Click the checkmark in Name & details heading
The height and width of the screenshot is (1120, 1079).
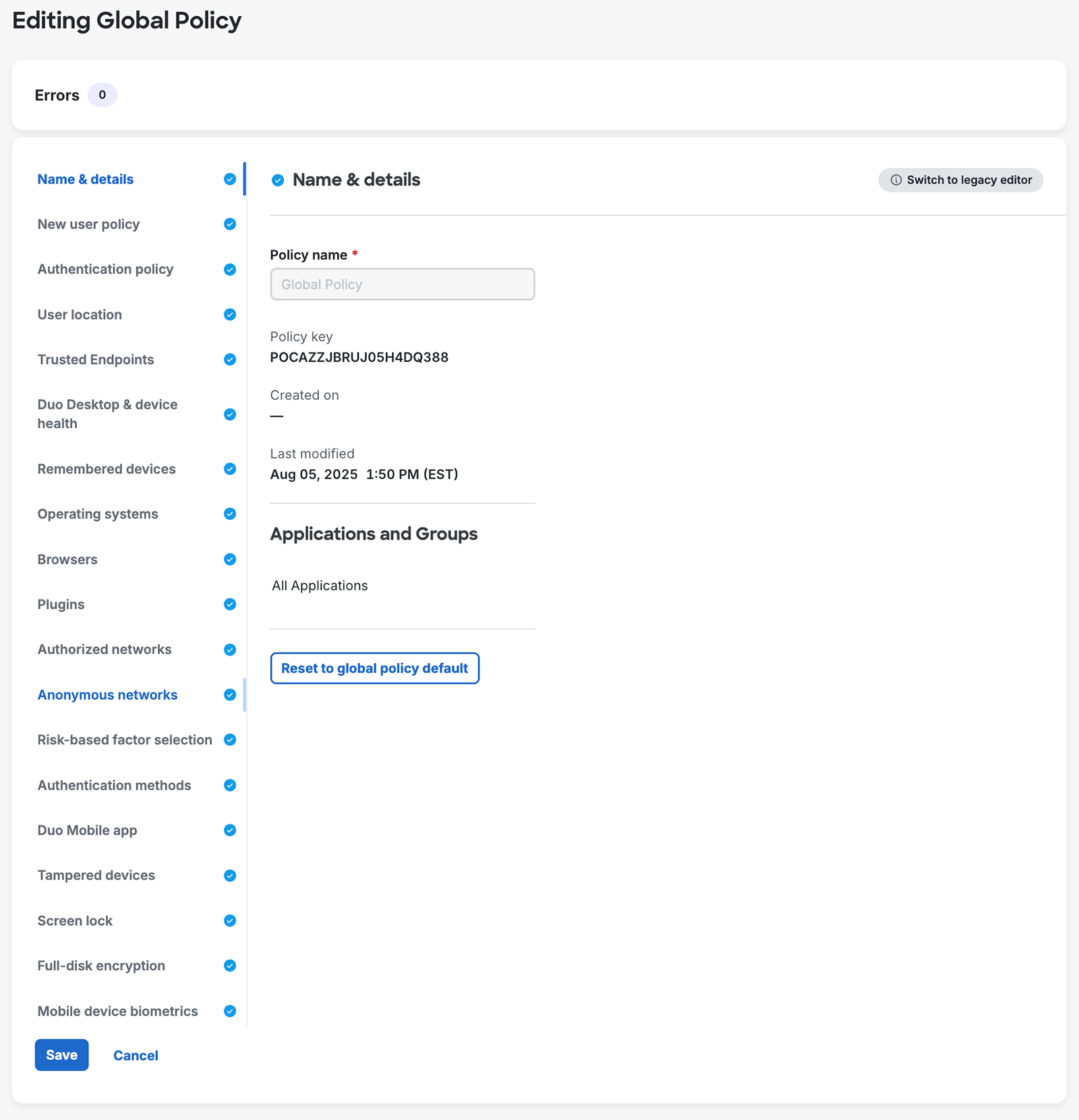pos(278,180)
